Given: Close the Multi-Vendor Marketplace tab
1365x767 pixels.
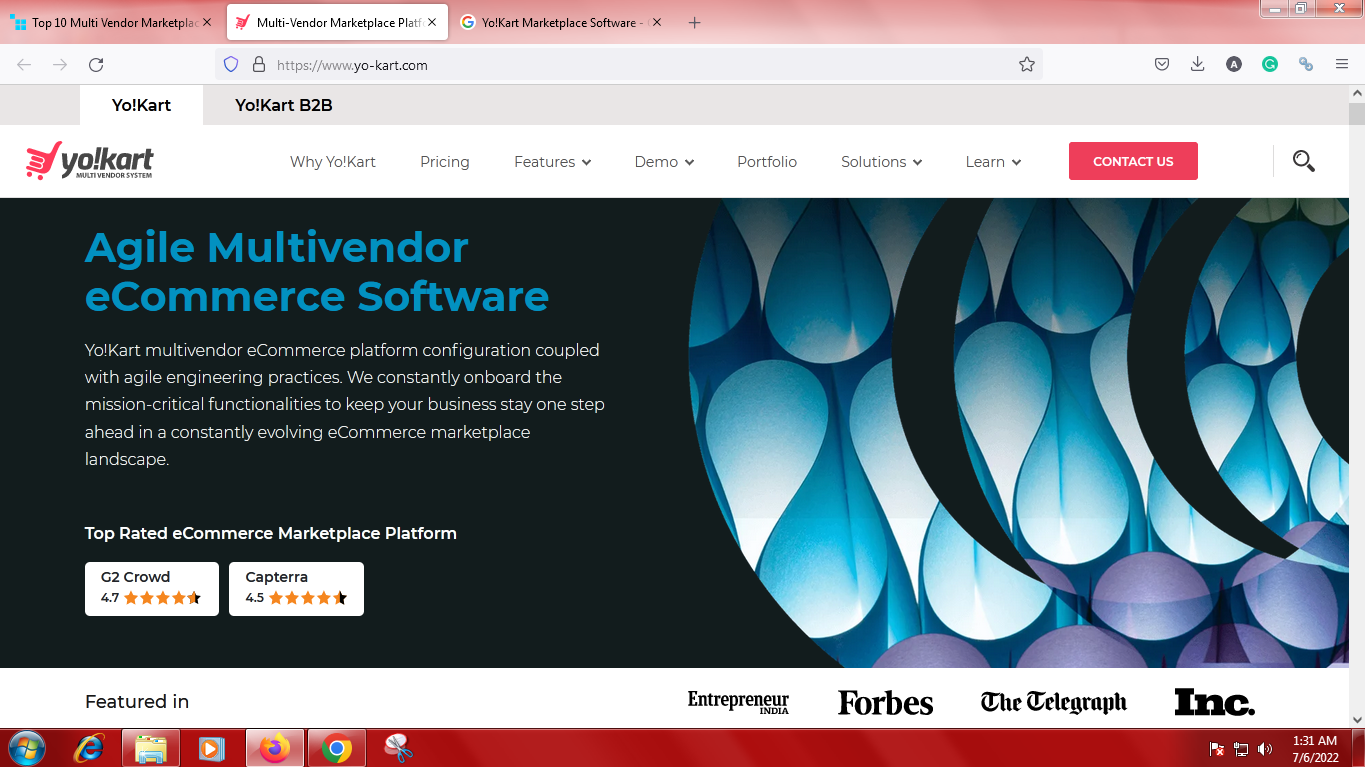Looking at the screenshot, I should [x=432, y=22].
